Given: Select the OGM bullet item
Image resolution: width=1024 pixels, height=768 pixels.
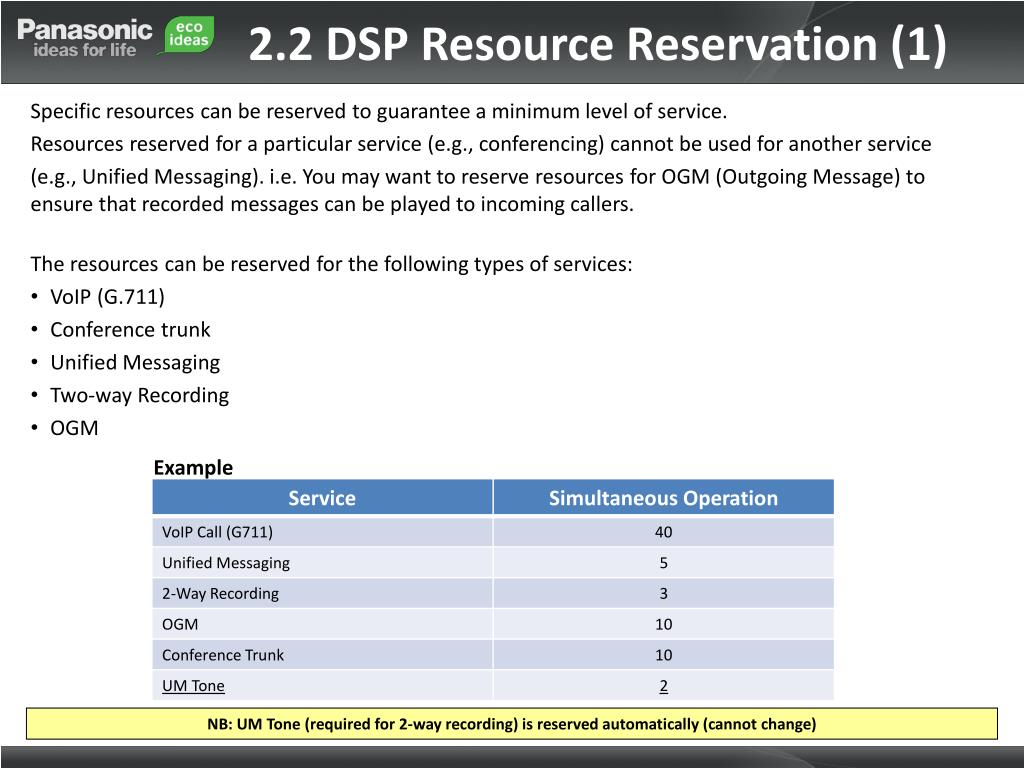Looking at the screenshot, I should [x=74, y=428].
